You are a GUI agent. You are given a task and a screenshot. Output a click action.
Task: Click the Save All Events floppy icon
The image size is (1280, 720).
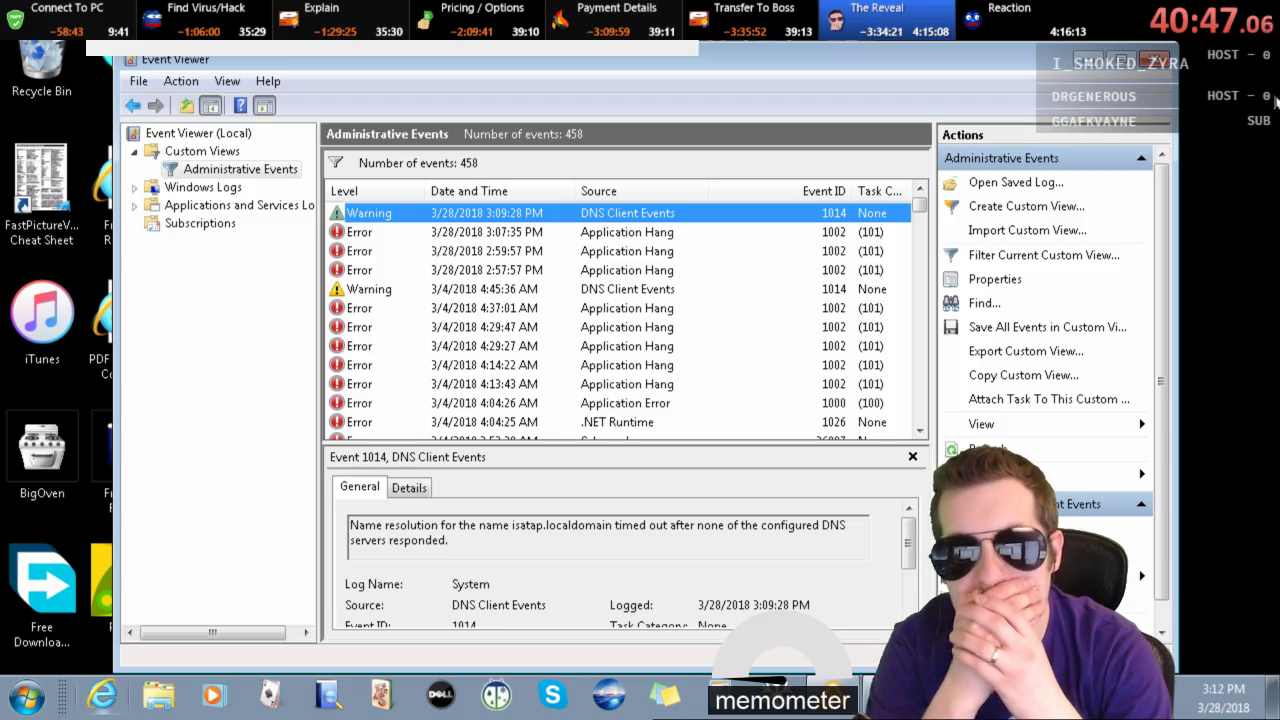951,327
